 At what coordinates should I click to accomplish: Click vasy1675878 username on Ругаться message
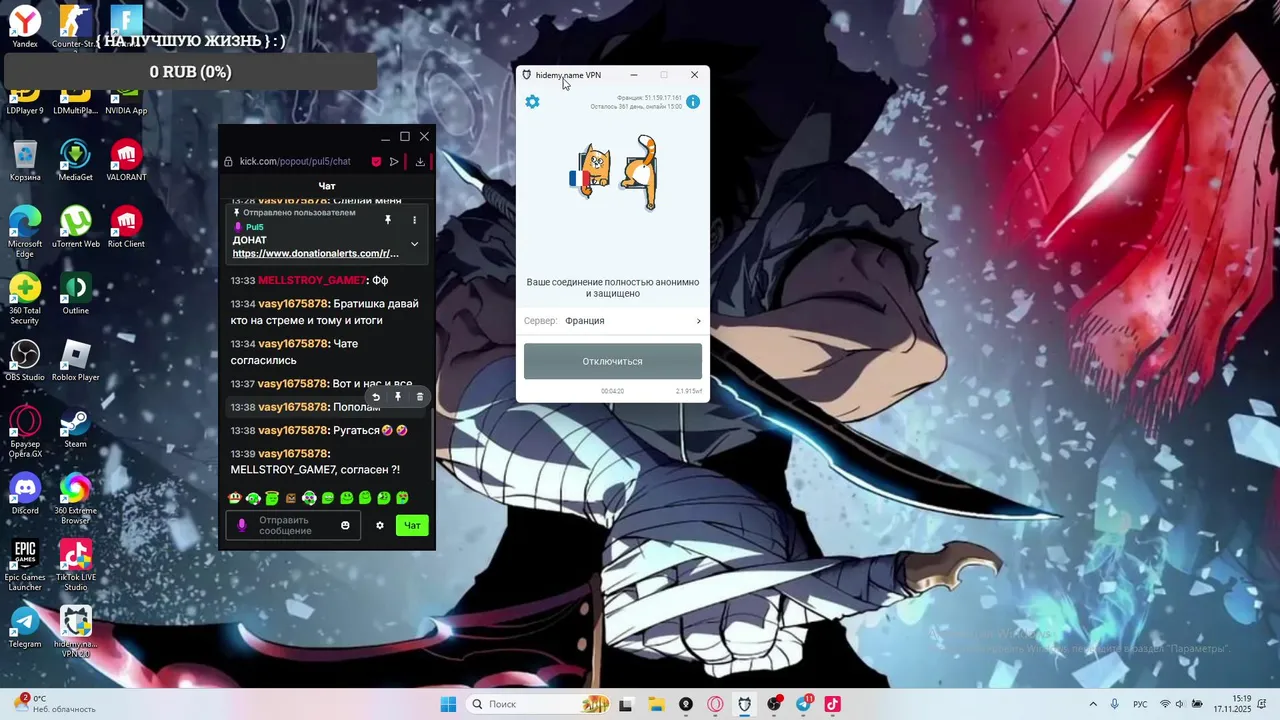[x=293, y=431]
